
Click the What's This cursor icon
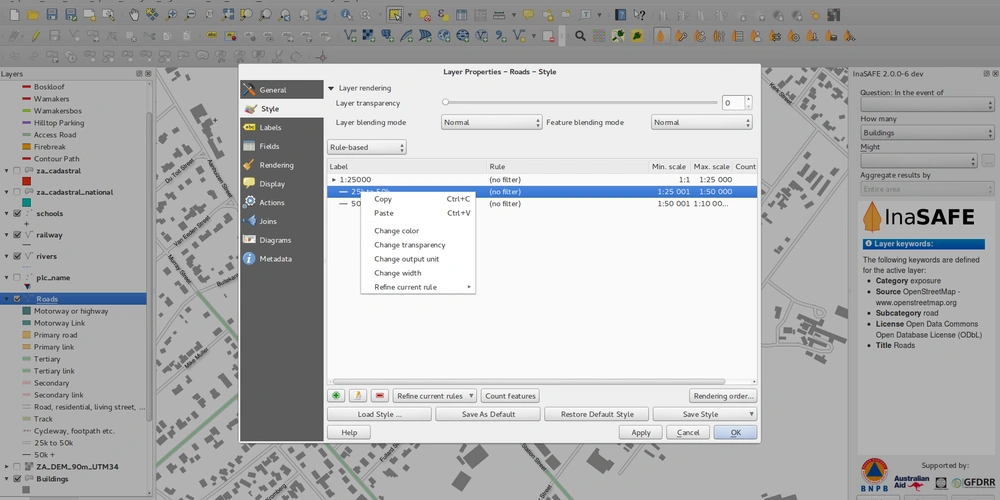(638, 15)
